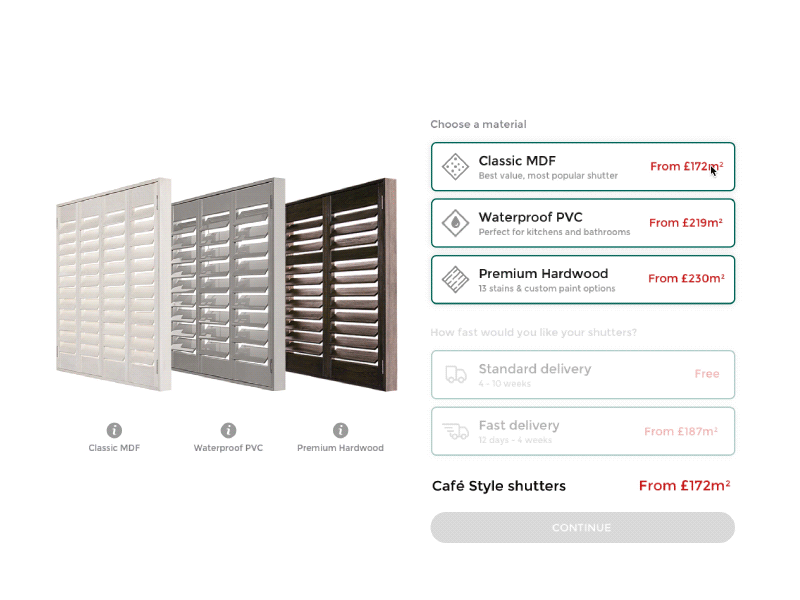Click the stain icon beside Premium Hardwood
This screenshot has width=800, height=600.
click(455, 279)
